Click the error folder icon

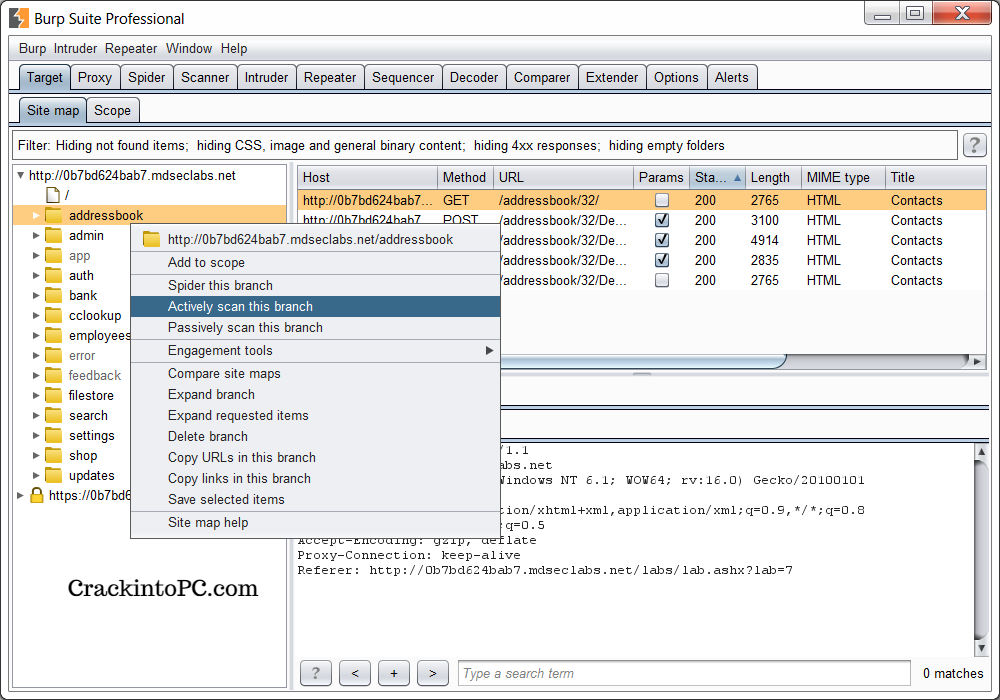[54, 355]
